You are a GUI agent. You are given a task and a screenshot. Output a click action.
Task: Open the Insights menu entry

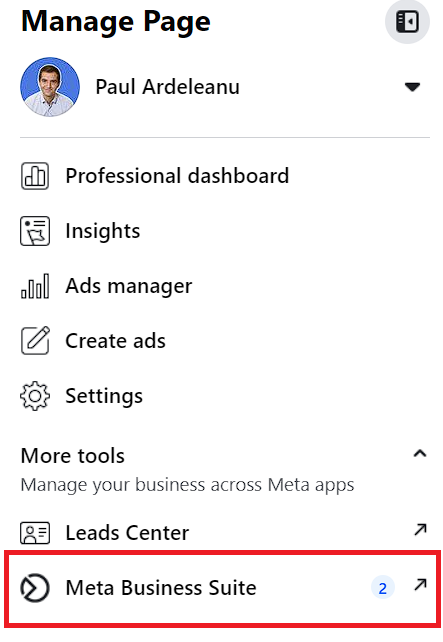click(x=103, y=231)
